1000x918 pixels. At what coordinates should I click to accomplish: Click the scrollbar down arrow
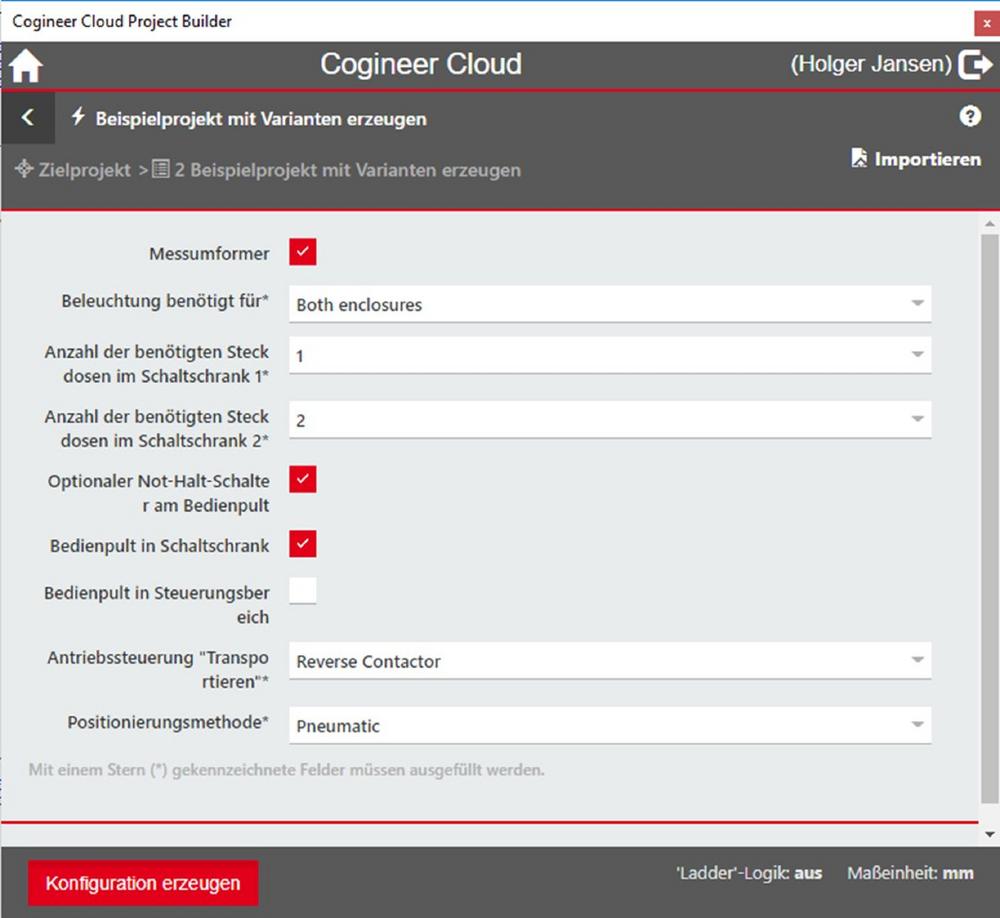coord(990,834)
